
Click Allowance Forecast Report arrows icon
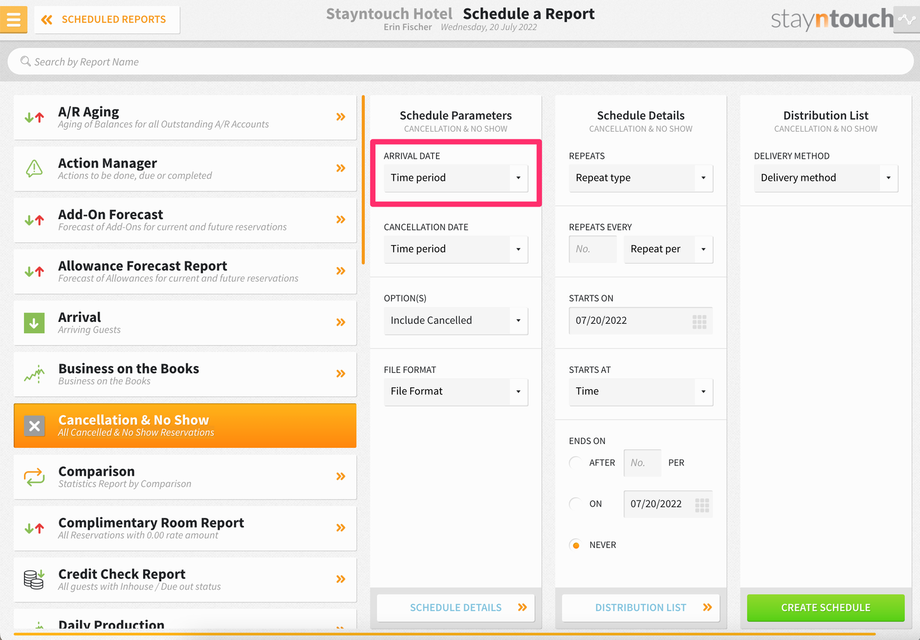(x=35, y=272)
